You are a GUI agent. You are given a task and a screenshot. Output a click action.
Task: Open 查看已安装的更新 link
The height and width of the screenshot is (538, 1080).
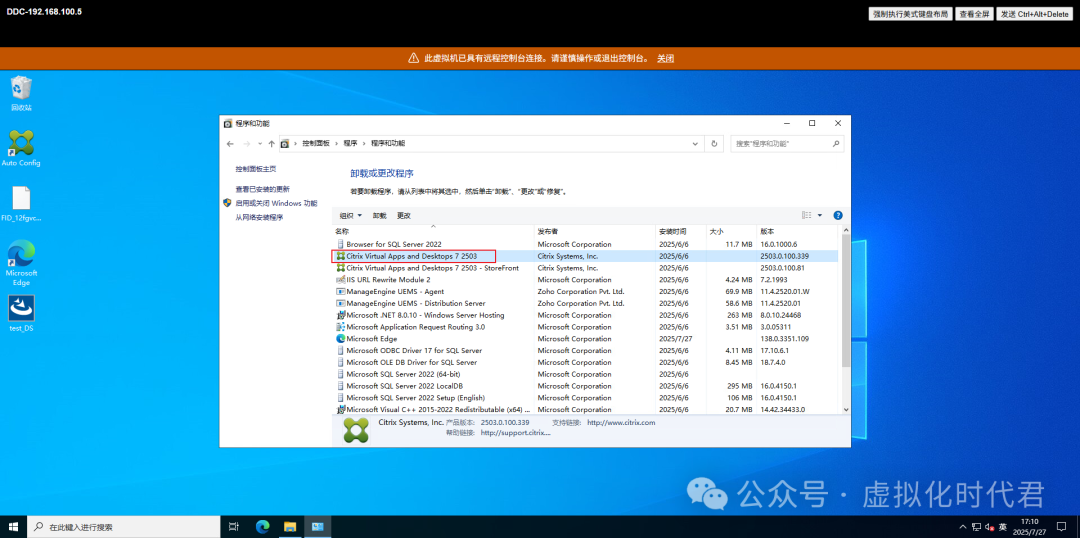(x=262, y=189)
